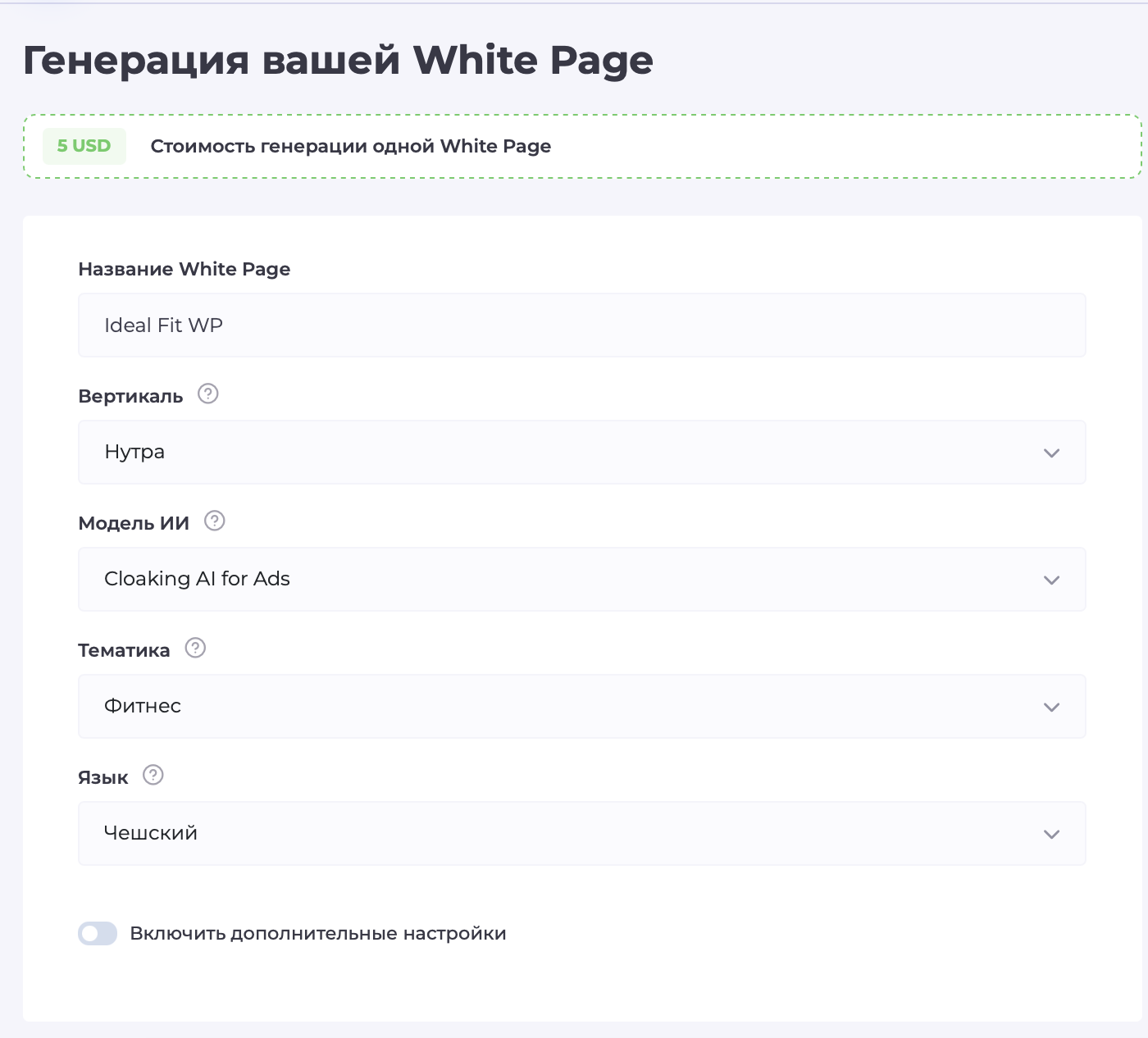Open dropdown showing Нутра value
This screenshot has height=1038, width=1148.
(x=574, y=453)
